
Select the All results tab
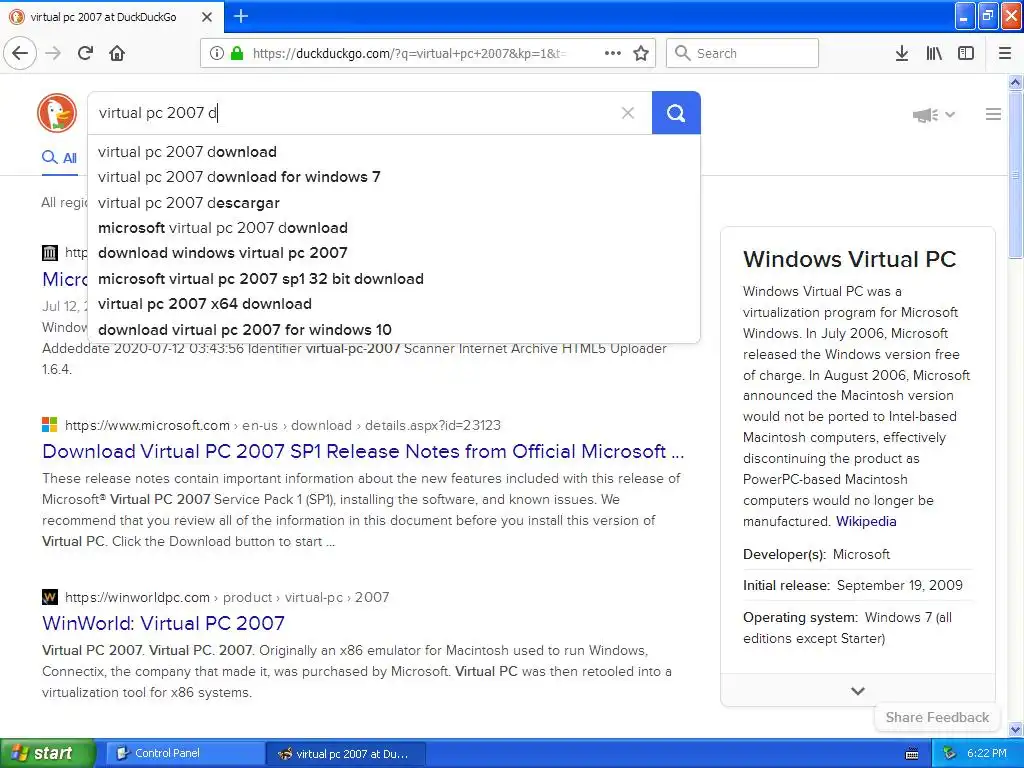coord(59,157)
